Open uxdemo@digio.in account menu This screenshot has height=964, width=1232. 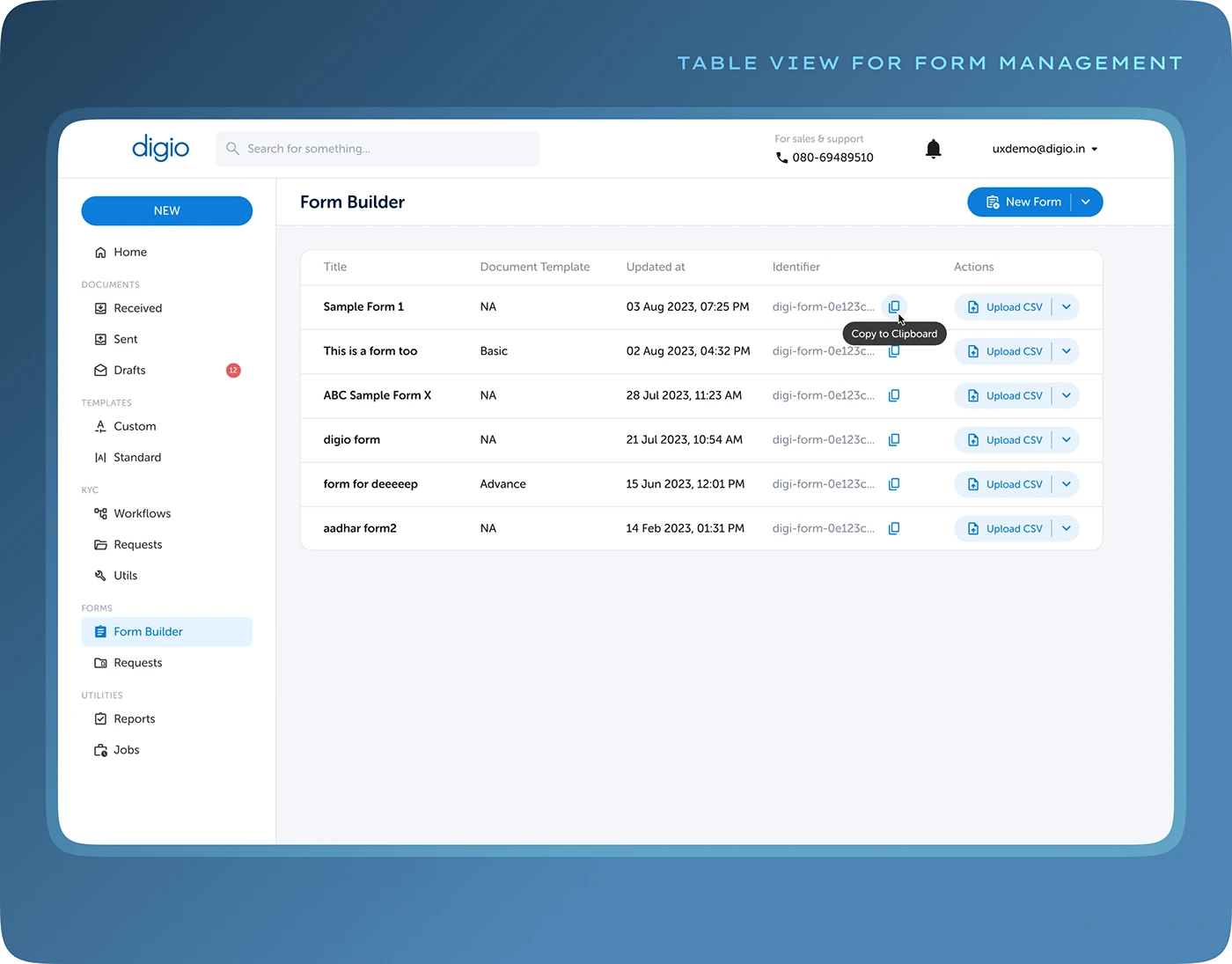(1045, 149)
